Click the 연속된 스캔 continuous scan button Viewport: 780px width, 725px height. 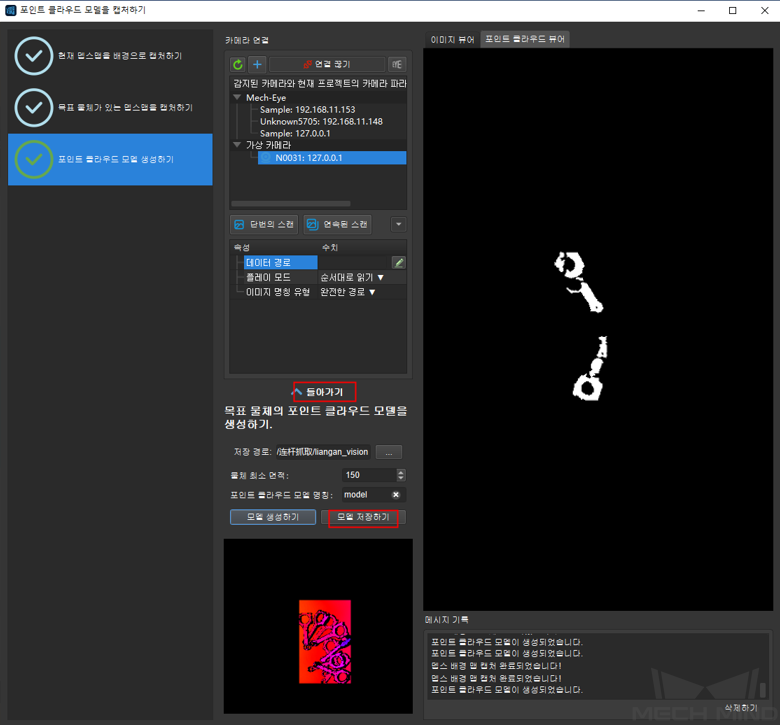(x=338, y=224)
